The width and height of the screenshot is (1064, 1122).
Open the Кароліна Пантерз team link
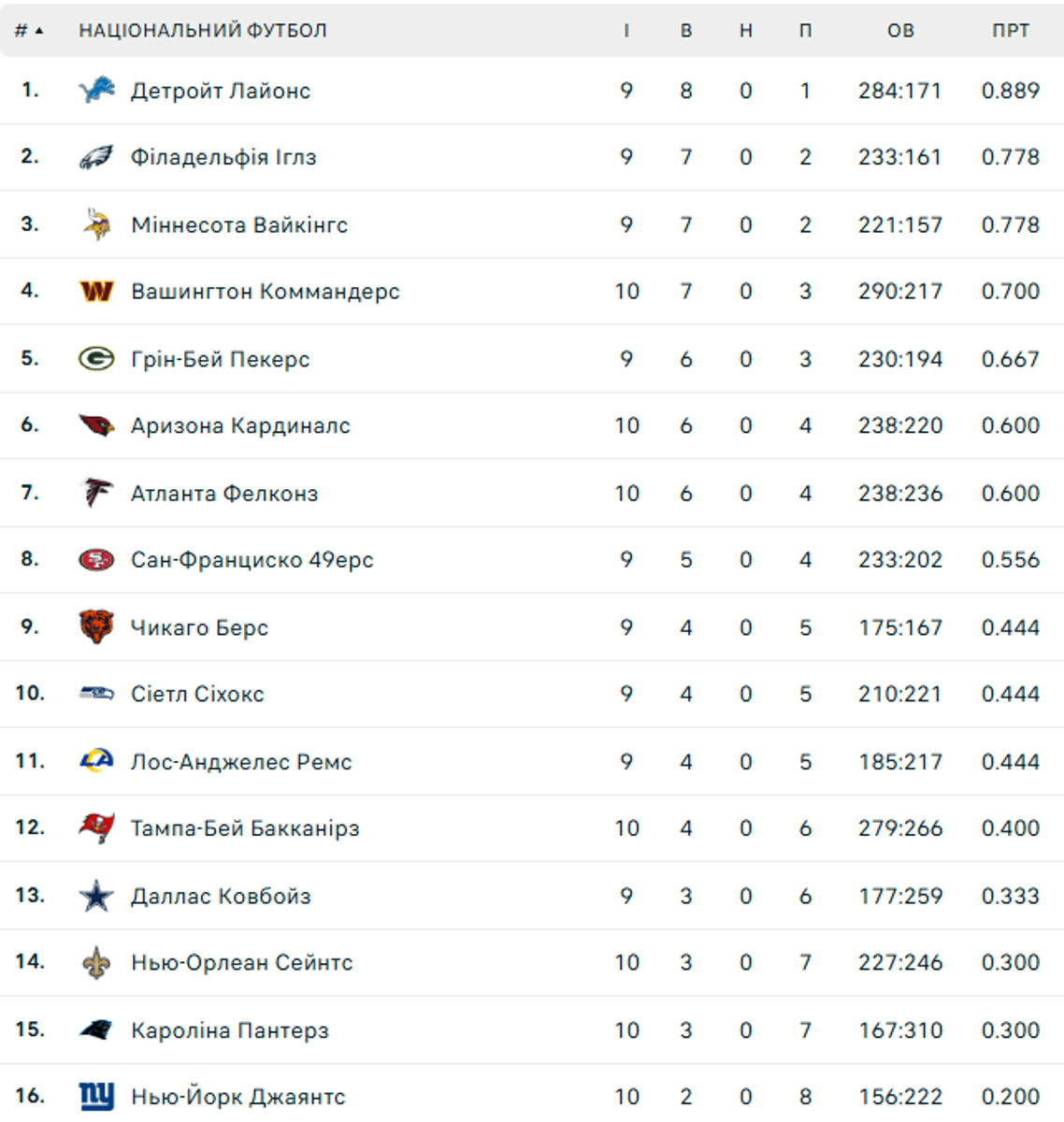(x=230, y=1030)
